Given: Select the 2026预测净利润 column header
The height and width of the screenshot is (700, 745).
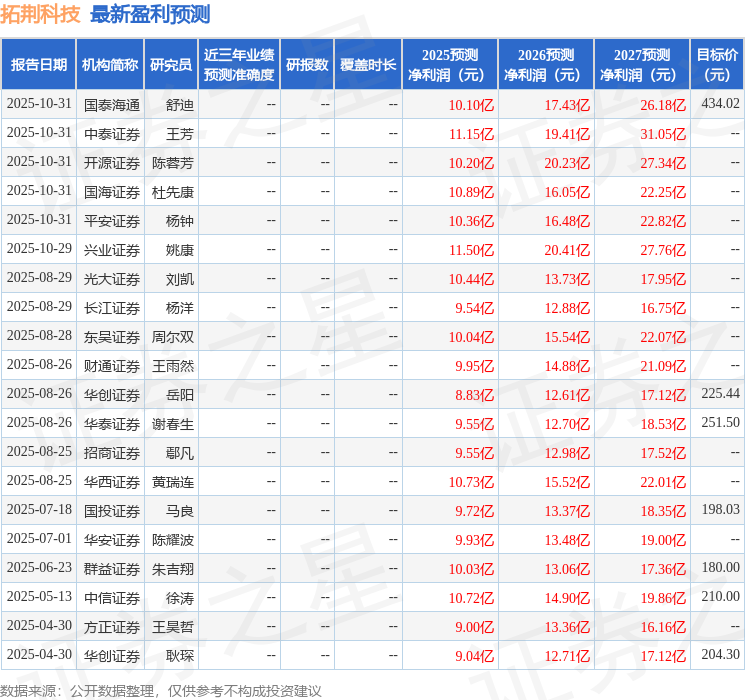Looking at the screenshot, I should click(x=546, y=65).
